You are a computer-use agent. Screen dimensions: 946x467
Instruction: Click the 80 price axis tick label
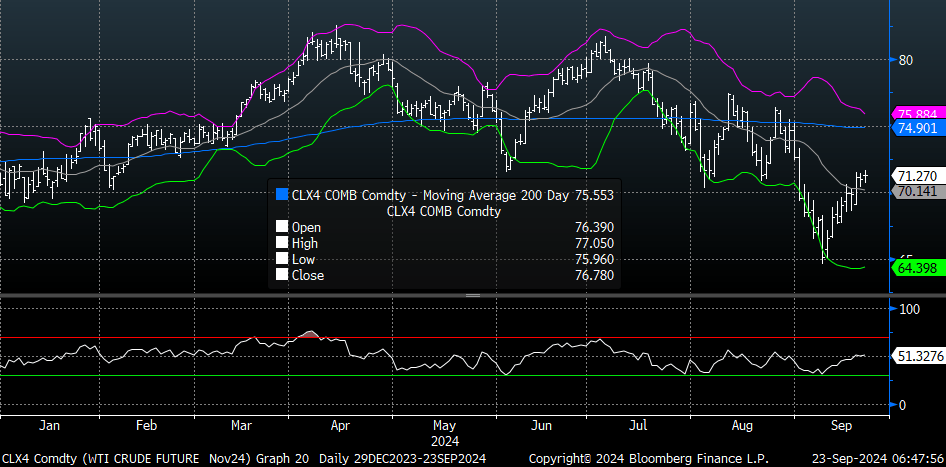point(905,60)
